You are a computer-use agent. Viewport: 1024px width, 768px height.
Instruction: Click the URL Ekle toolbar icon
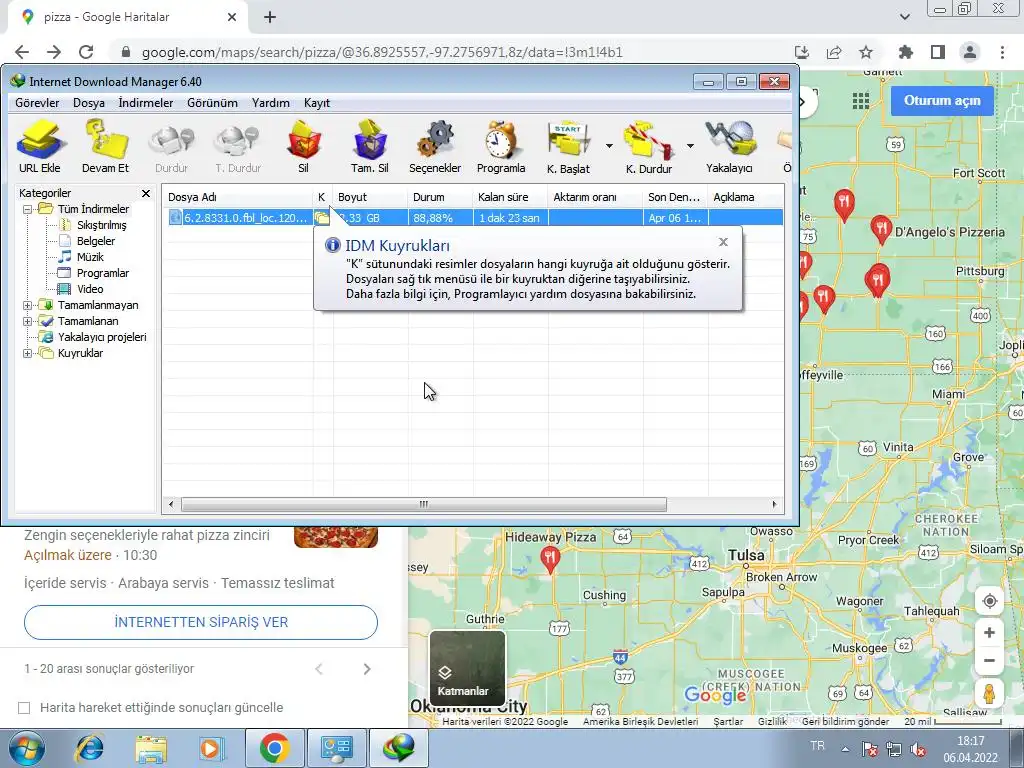click(40, 147)
